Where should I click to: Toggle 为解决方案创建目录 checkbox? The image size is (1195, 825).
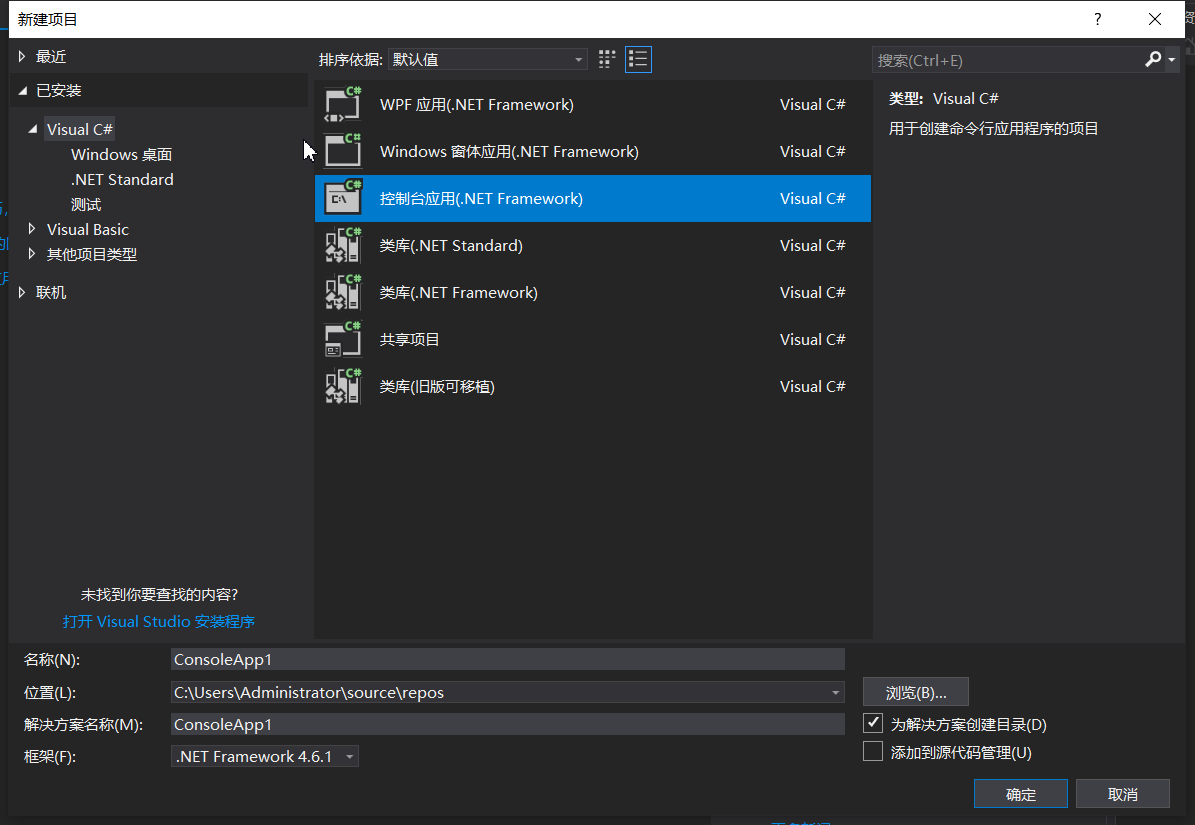pyautogui.click(x=873, y=723)
